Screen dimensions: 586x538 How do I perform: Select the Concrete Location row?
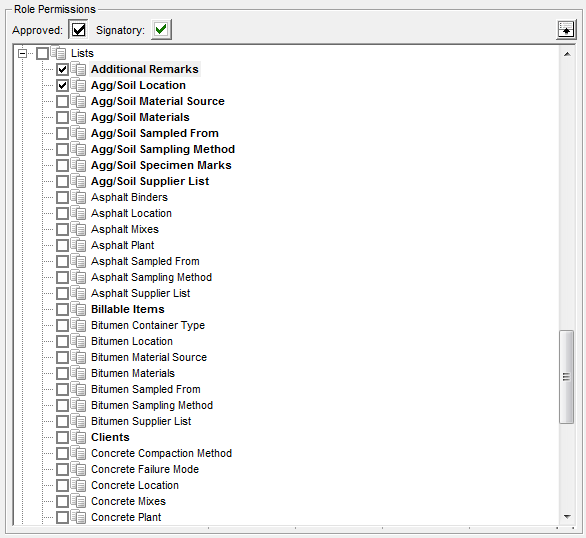pyautogui.click(x=135, y=485)
